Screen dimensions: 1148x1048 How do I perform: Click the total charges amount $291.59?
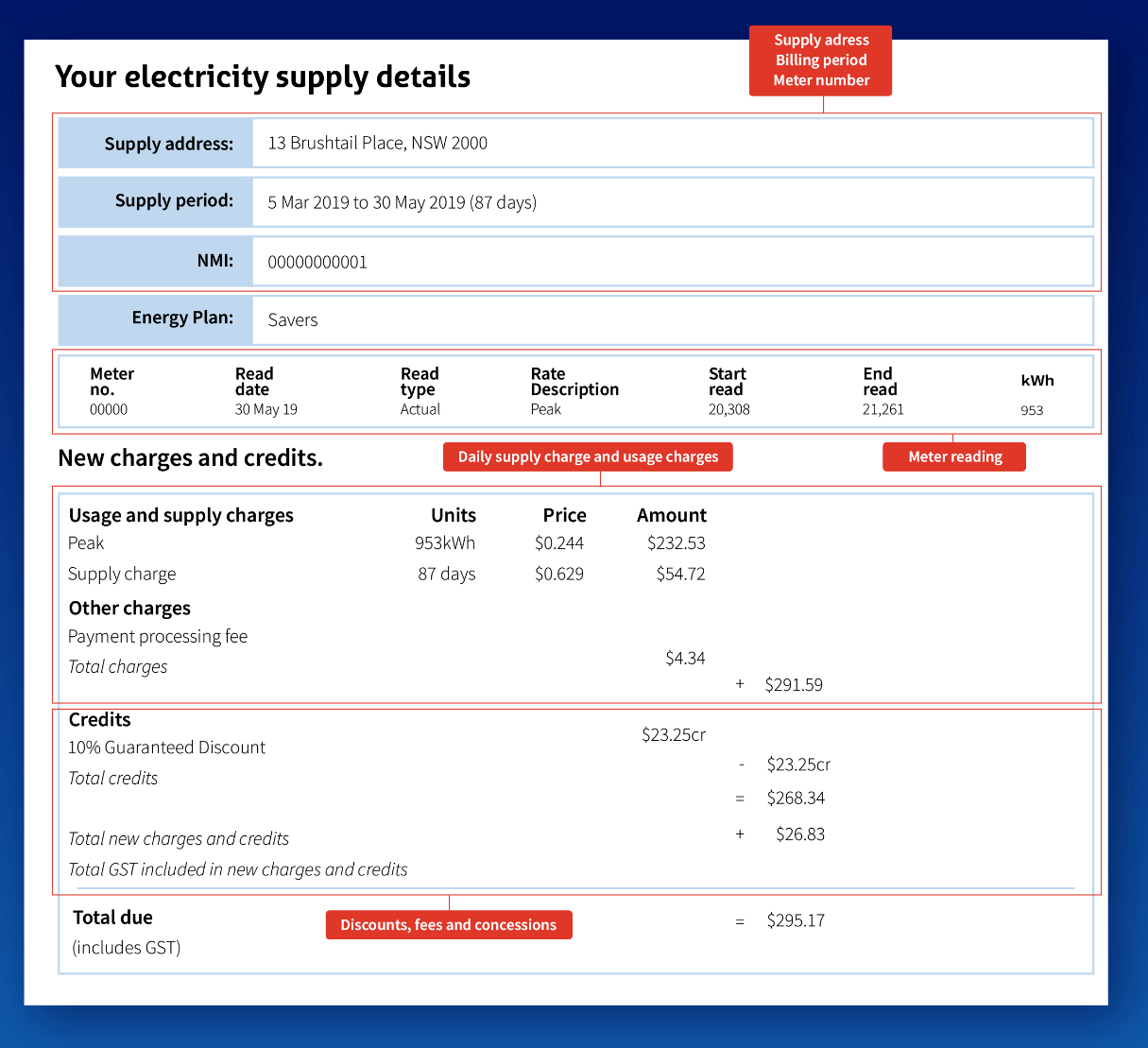(x=794, y=685)
